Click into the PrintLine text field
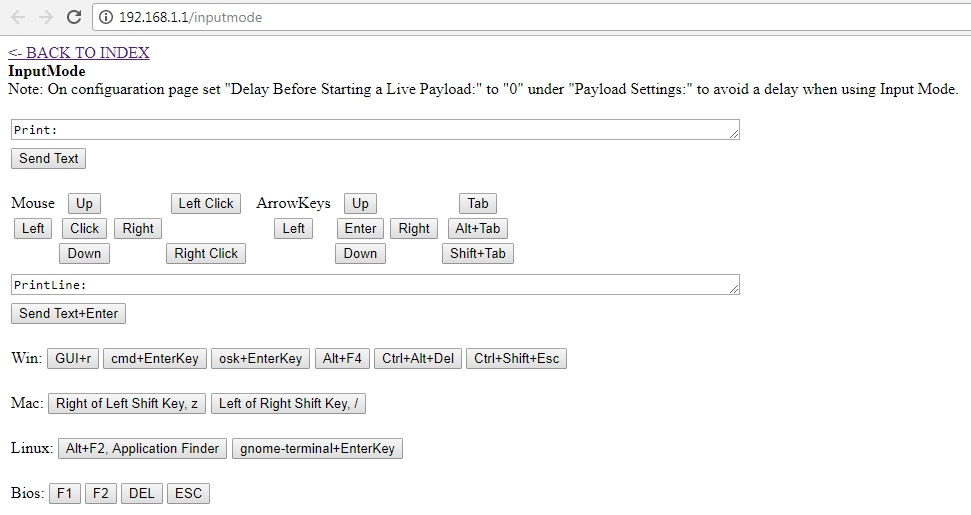 tap(375, 285)
